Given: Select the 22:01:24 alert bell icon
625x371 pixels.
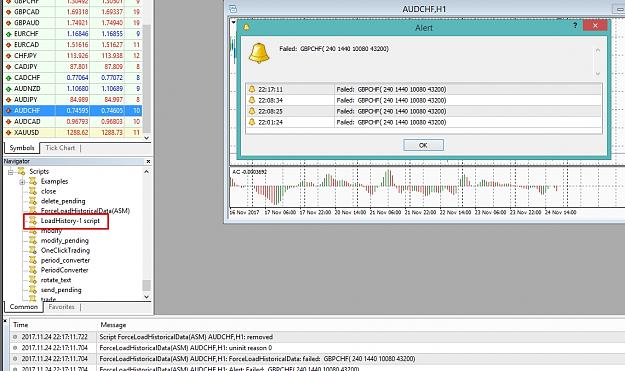Looking at the screenshot, I should tap(252, 122).
